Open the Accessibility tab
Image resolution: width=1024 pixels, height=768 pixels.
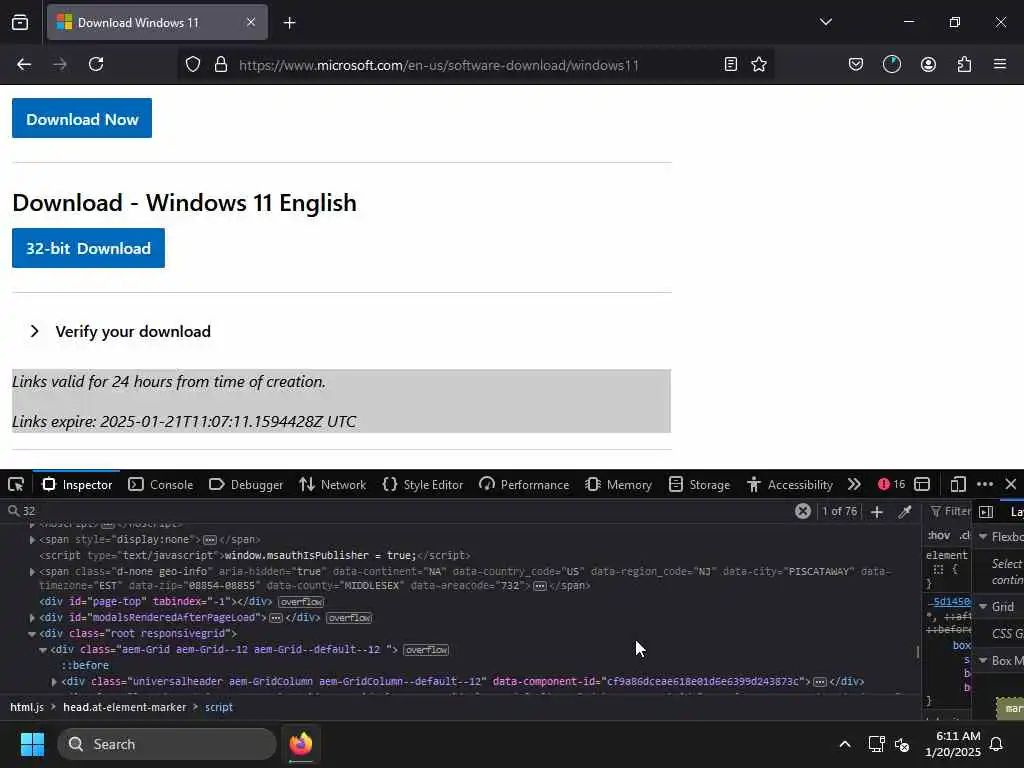[x=790, y=485]
